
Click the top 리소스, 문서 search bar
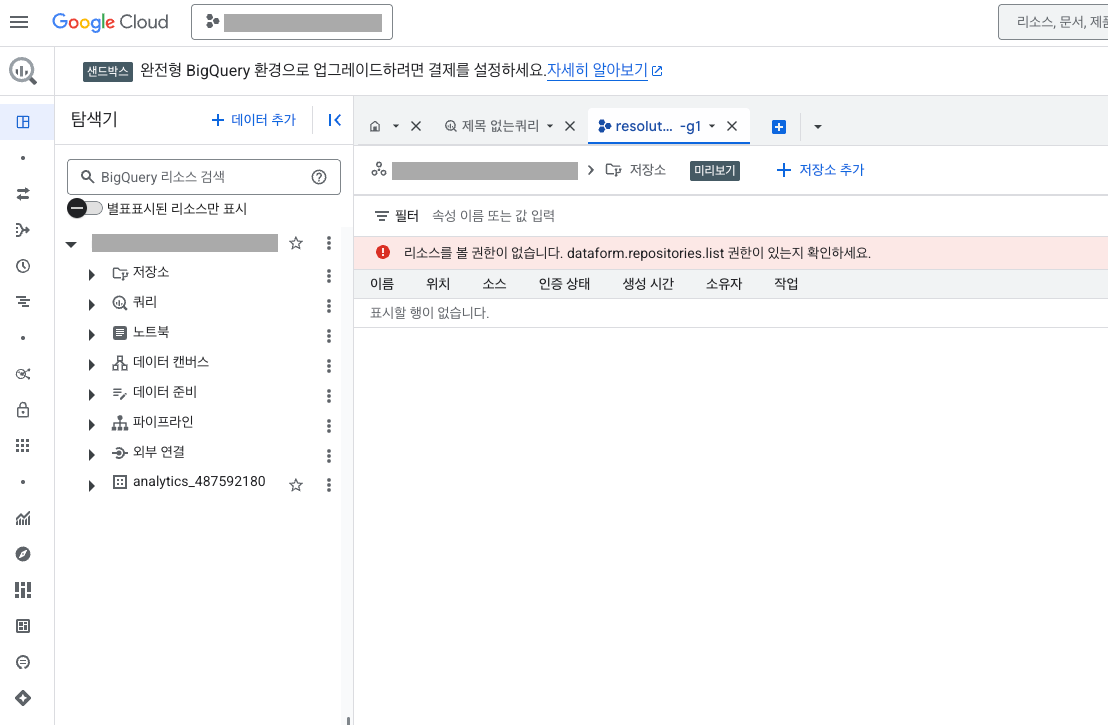tap(1053, 22)
